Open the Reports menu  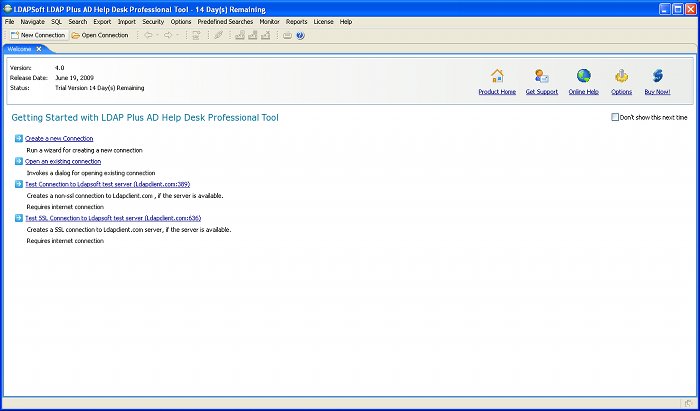click(297, 21)
